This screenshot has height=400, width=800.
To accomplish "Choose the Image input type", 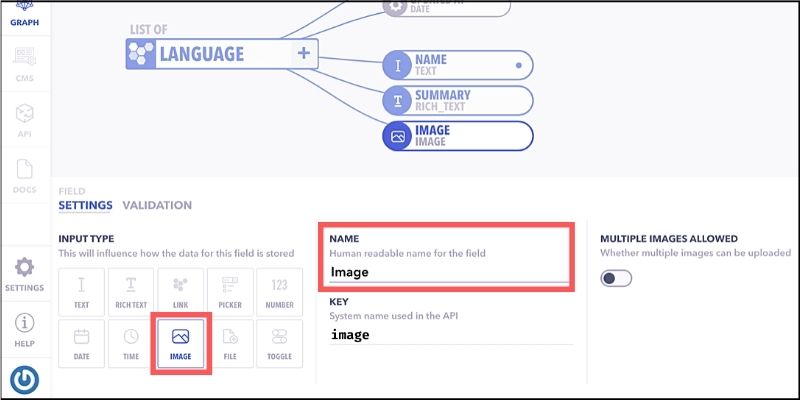I will tap(181, 343).
